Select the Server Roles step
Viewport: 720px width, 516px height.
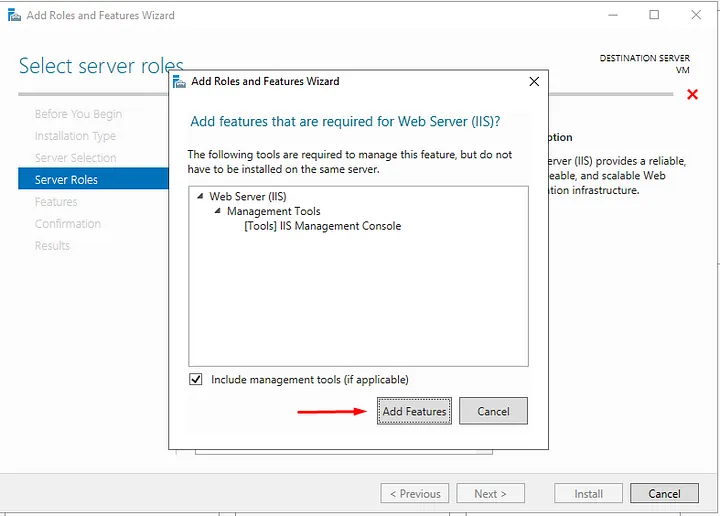click(66, 180)
